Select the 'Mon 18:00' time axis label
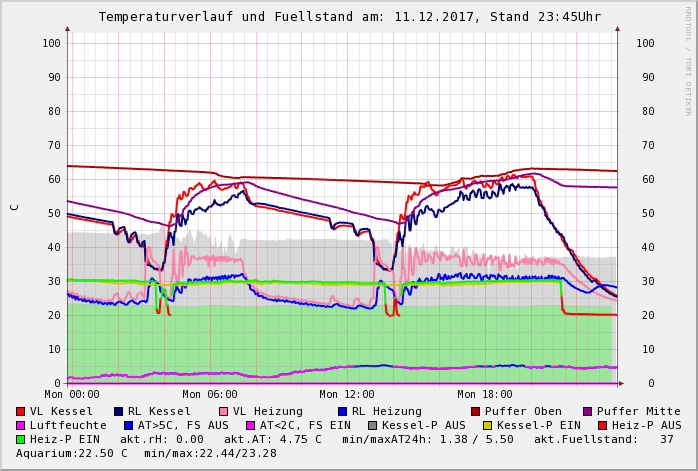The height and width of the screenshot is (471, 698). [x=485, y=395]
